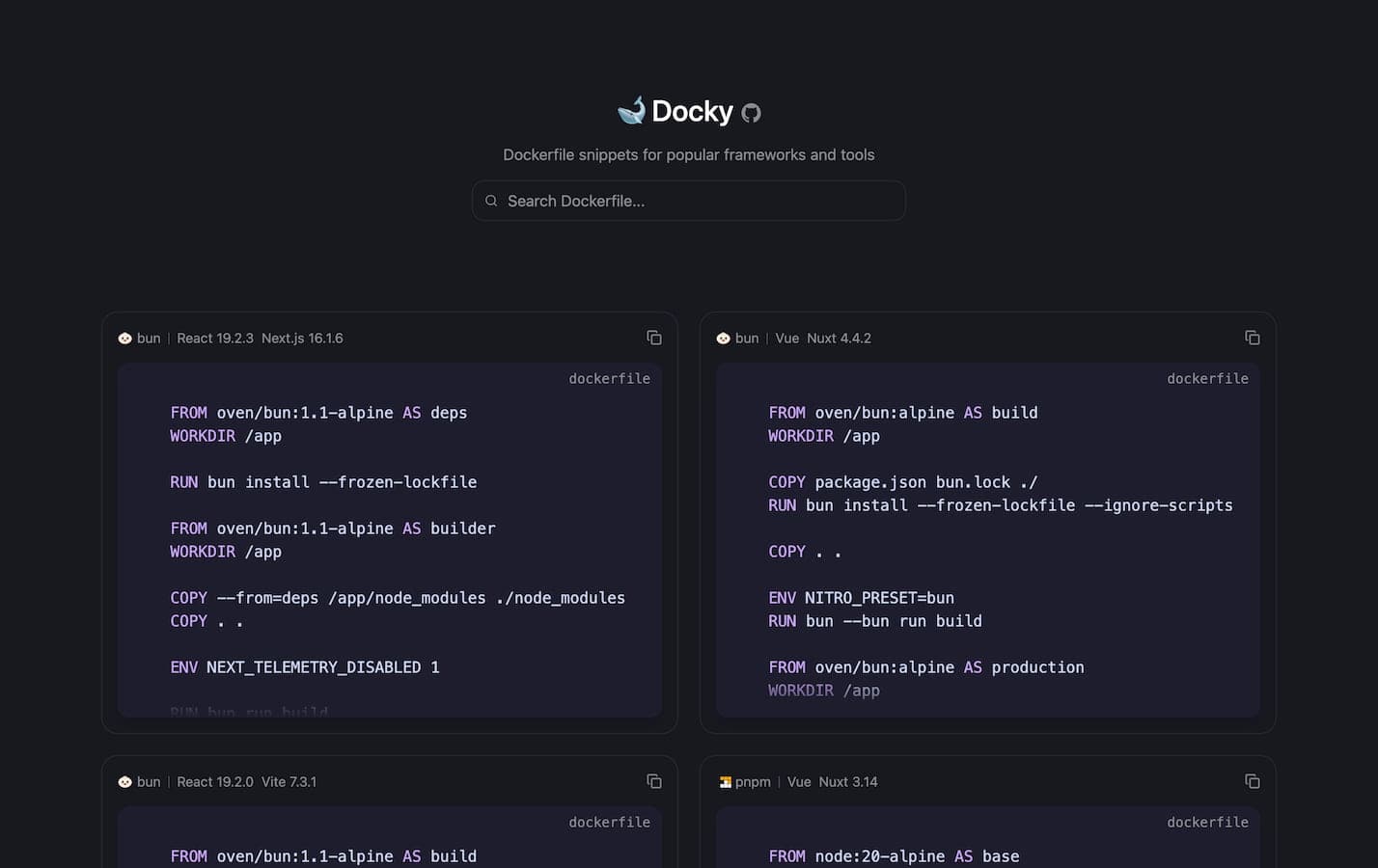The image size is (1378, 868).
Task: Open the GitHub icon next to Docky
Action: pos(751,113)
